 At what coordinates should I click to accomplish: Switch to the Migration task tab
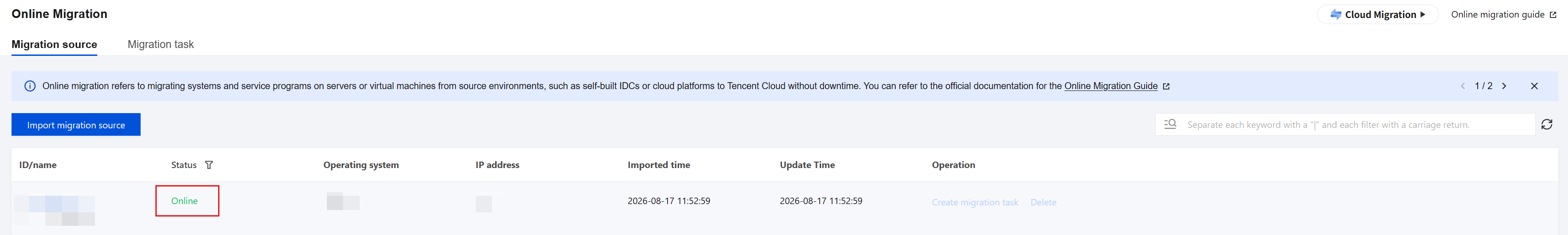(161, 44)
